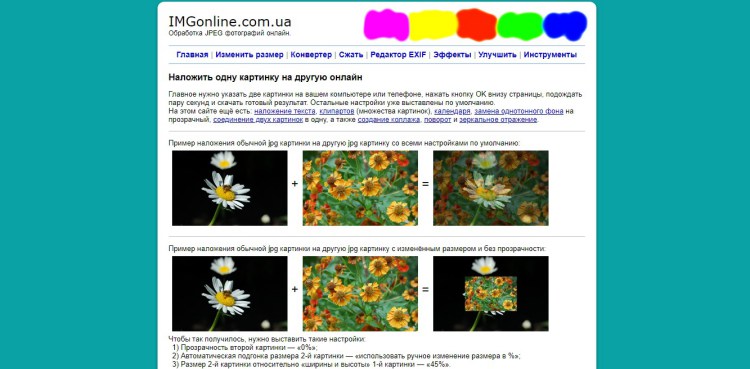This screenshot has height=369, width=750.
Task: Open the Главная menu item
Action: [192, 55]
